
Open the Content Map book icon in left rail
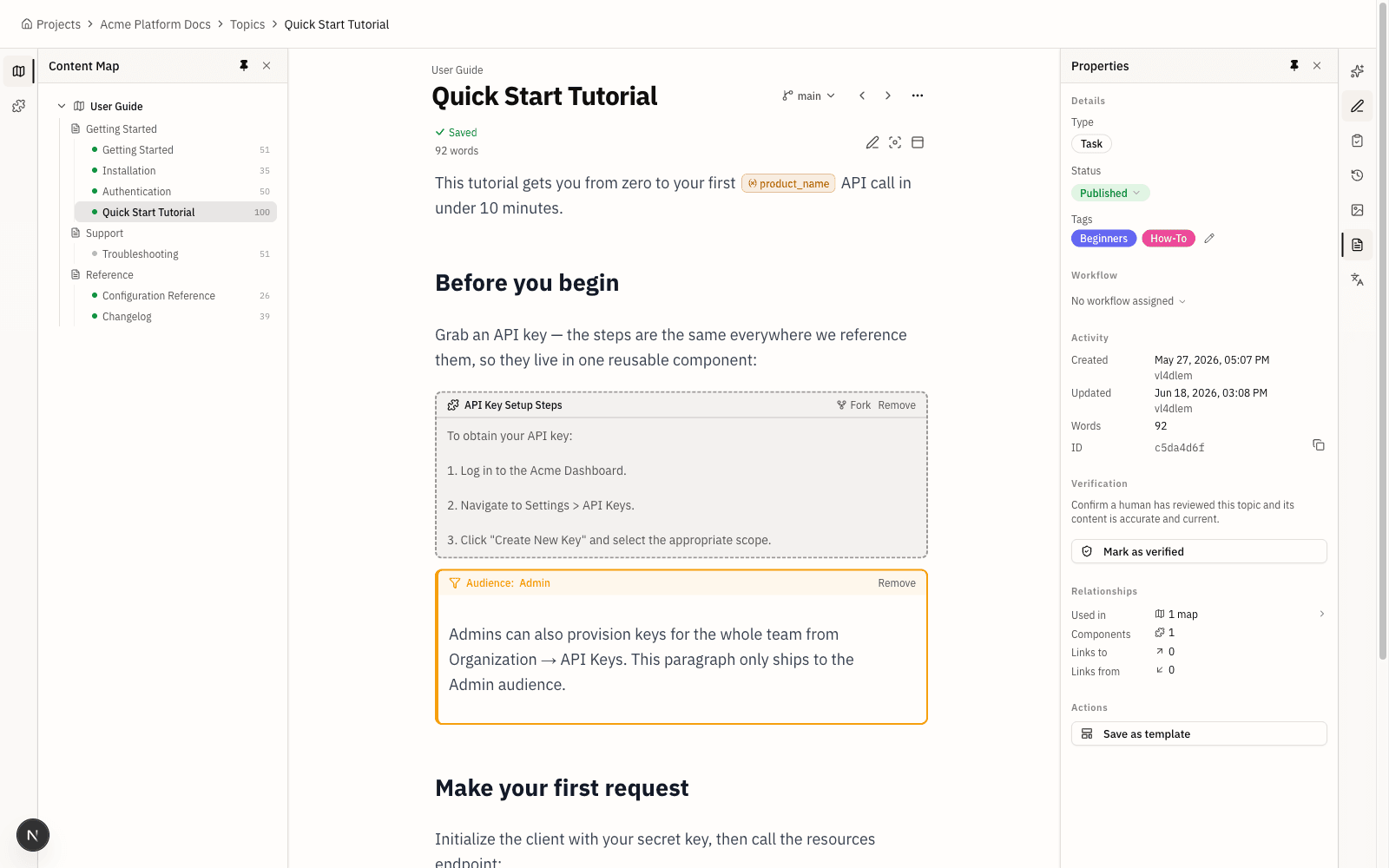click(18, 71)
